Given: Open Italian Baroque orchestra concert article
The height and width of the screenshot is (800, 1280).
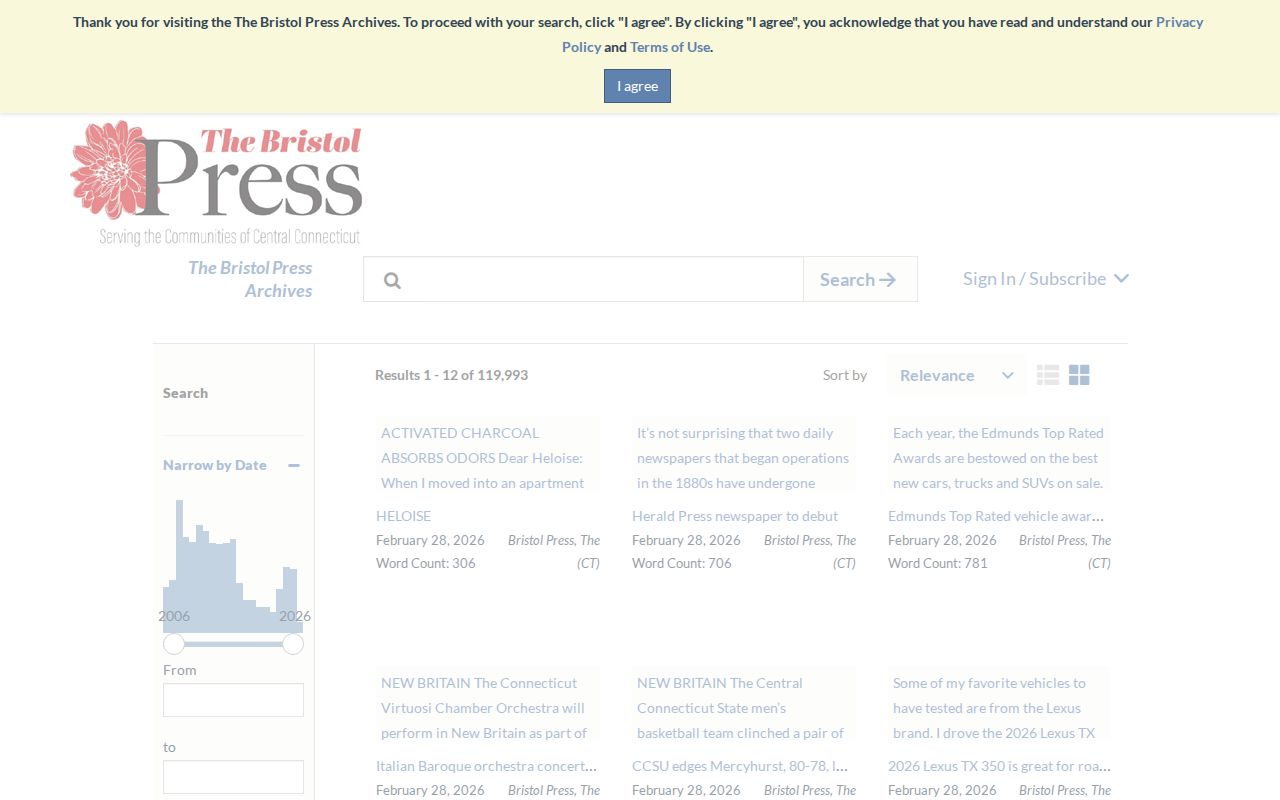Looking at the screenshot, I should [x=487, y=766].
